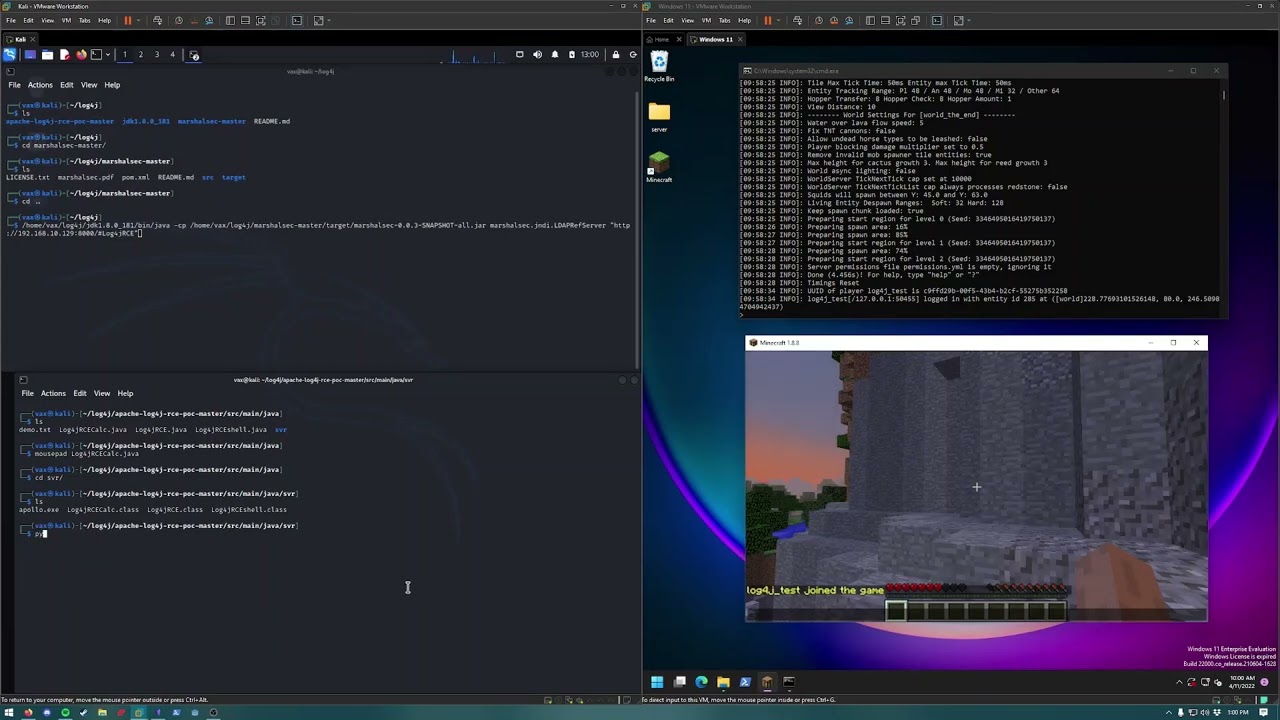Launch Edge from Windows 11 taskbar
This screenshot has height=720, width=1280.
coord(701,682)
